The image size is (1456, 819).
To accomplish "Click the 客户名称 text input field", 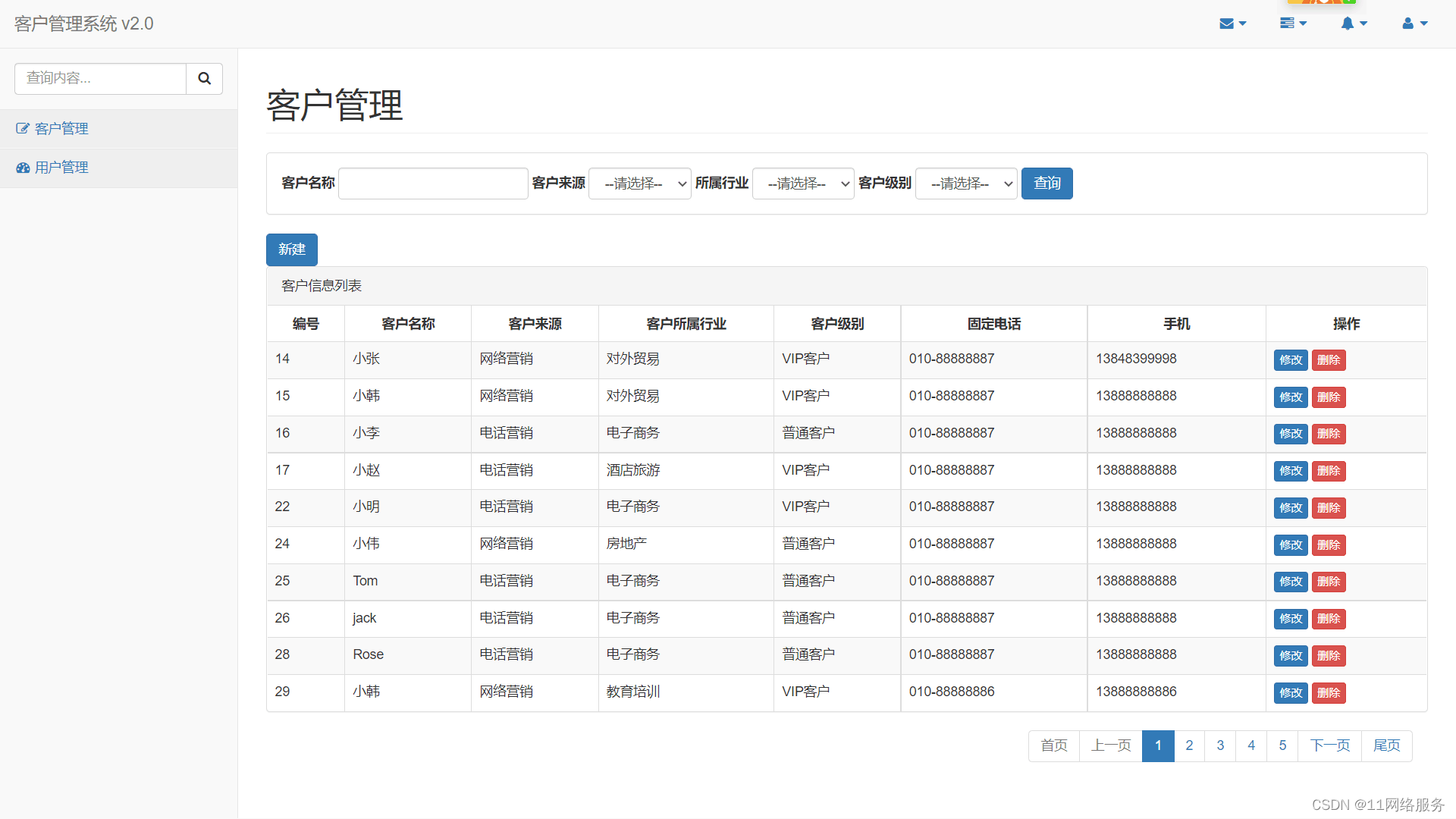I will [x=432, y=184].
